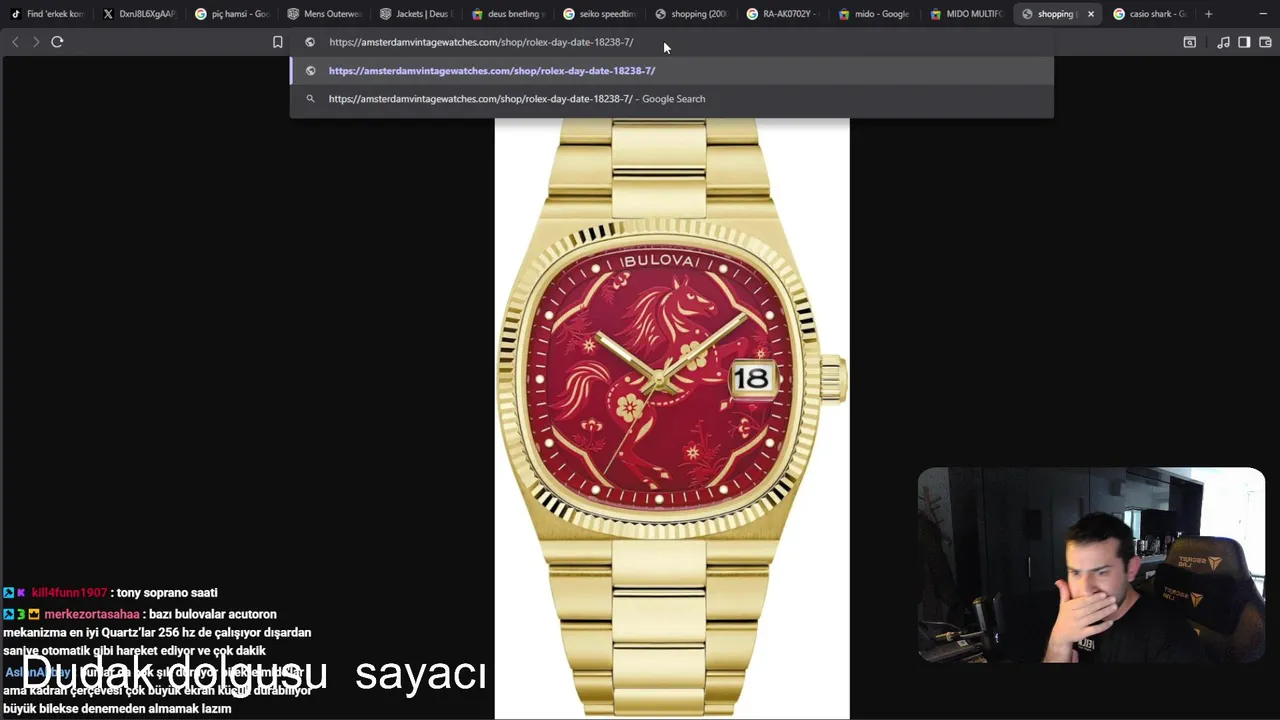Click chat username merkezortasahaa
Screen dimensions: 1280x720
click(92, 614)
